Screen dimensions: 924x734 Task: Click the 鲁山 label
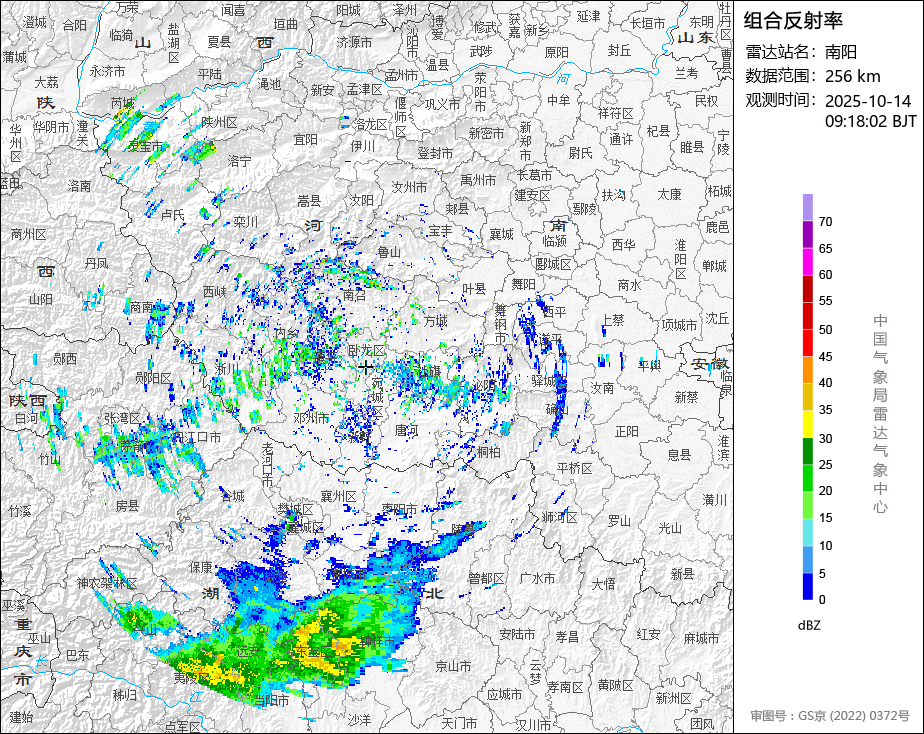click(389, 253)
